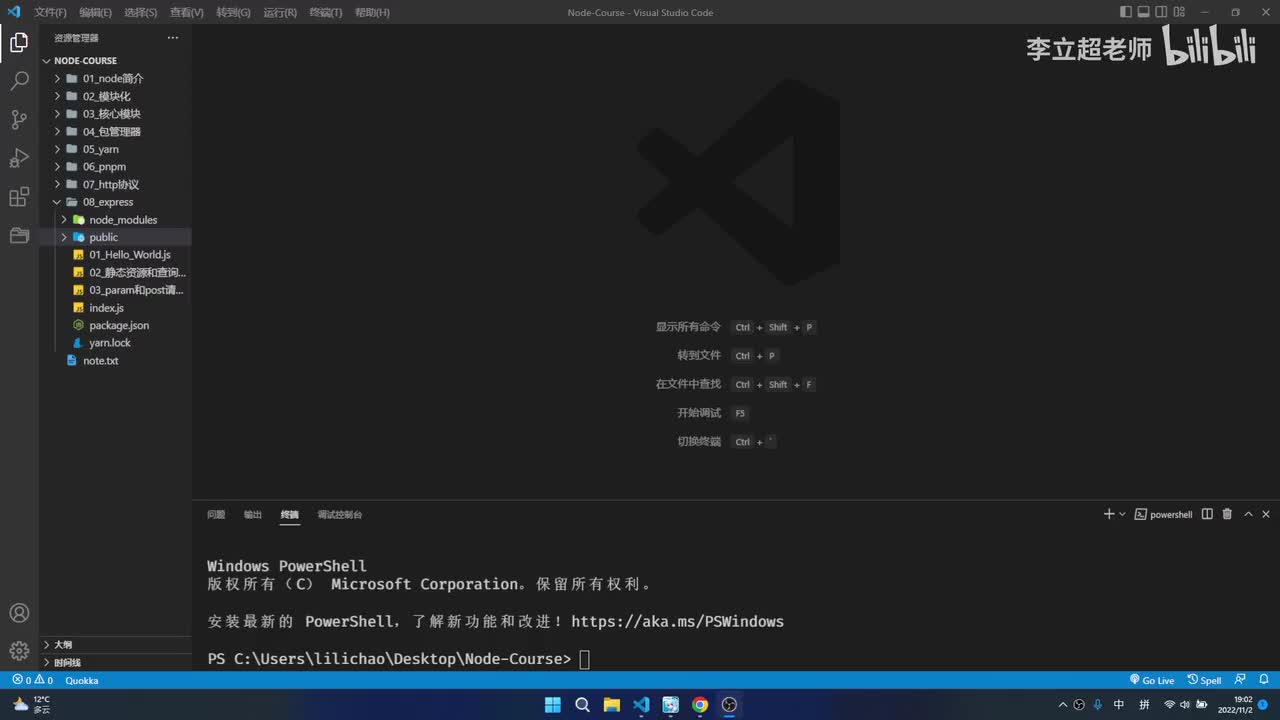Screen dimensions: 1280x720
Task: Open the Source Control view
Action: [19, 120]
